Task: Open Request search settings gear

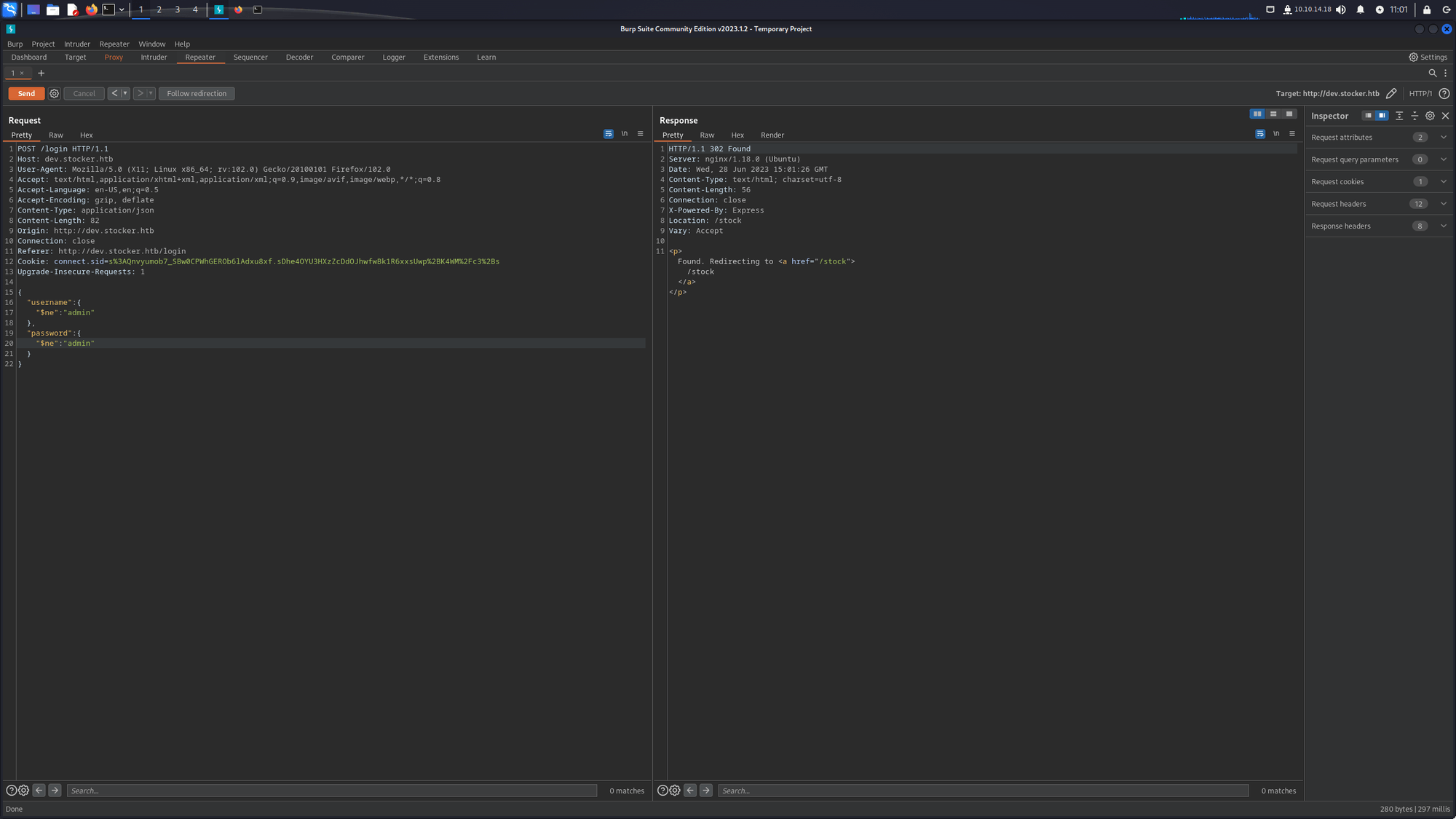Action: coord(23,791)
